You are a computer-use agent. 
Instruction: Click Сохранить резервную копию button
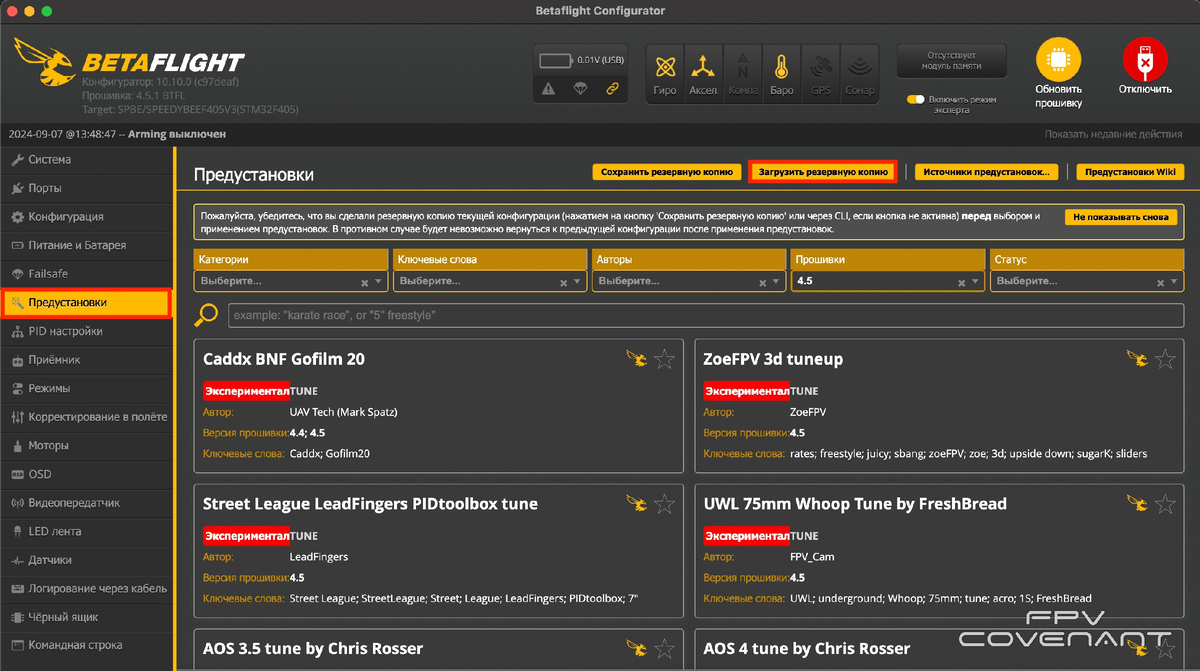(667, 172)
